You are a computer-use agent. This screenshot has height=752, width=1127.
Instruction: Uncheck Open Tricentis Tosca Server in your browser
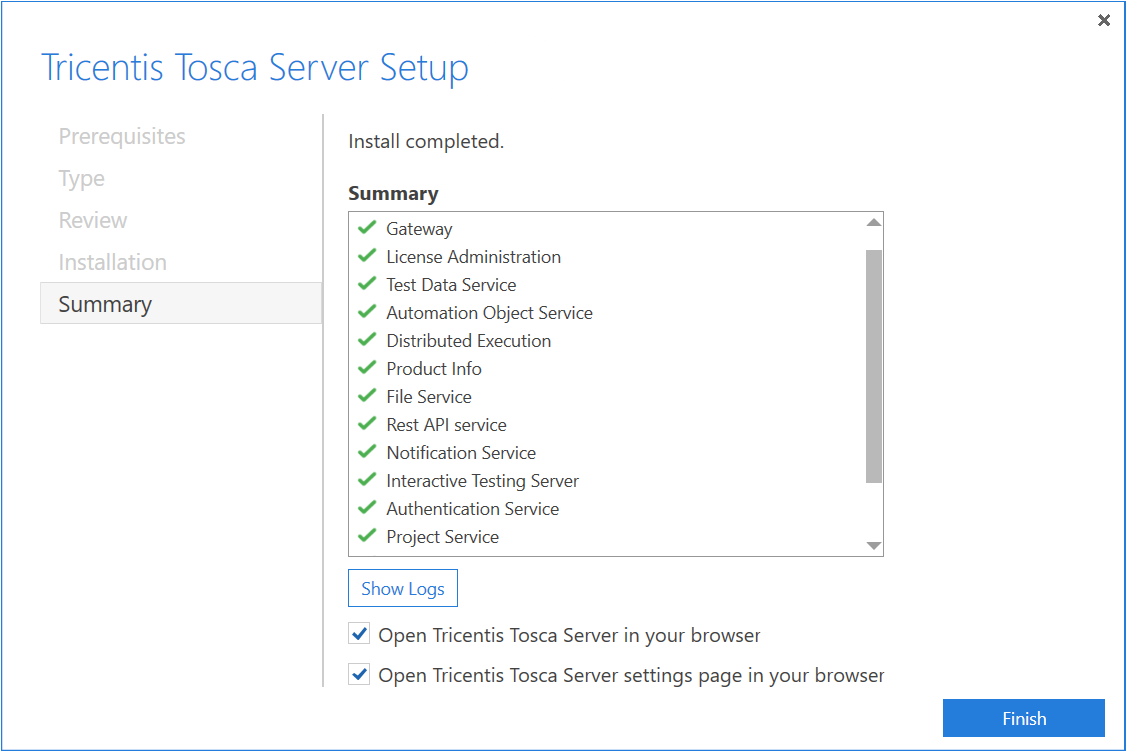(359, 634)
